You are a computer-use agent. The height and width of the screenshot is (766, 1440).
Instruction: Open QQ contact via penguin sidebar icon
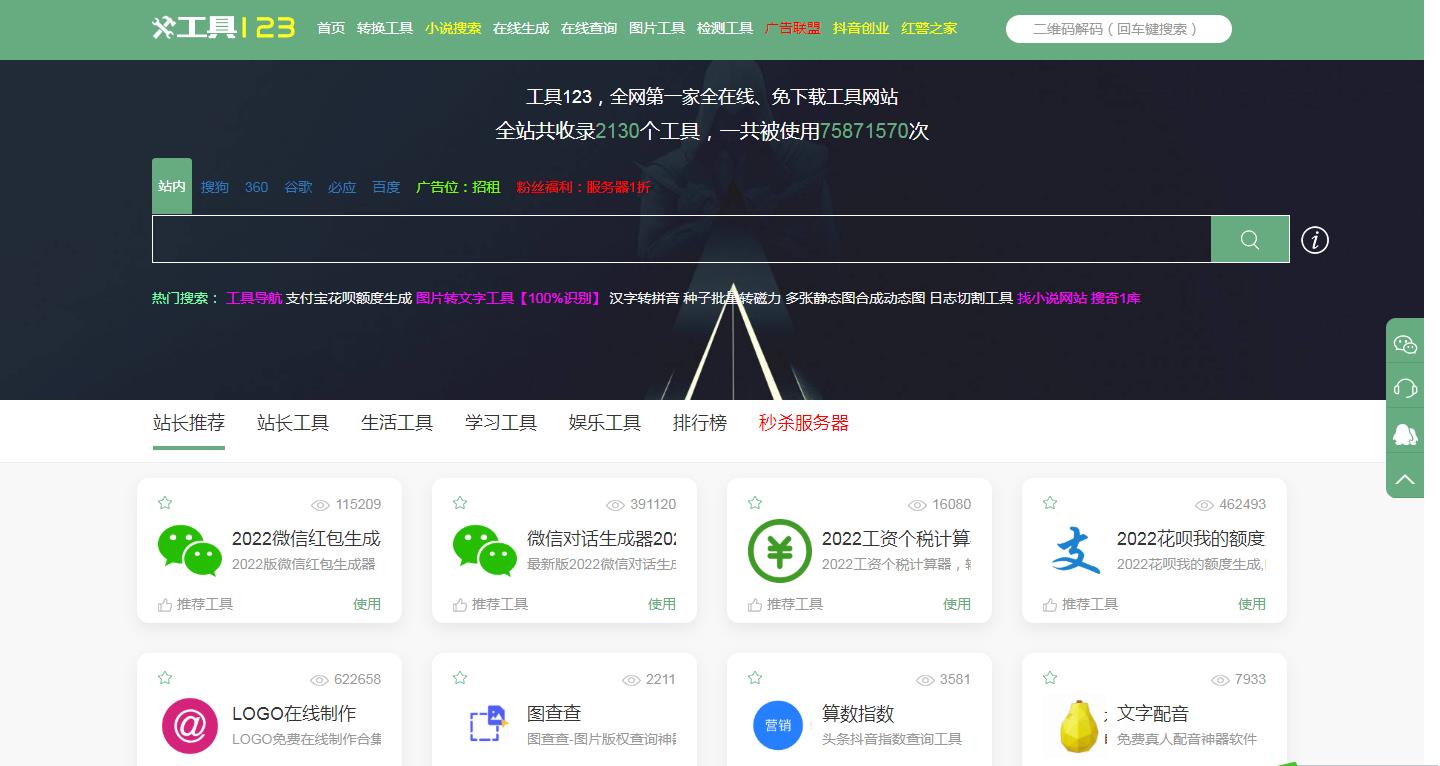click(x=1405, y=431)
